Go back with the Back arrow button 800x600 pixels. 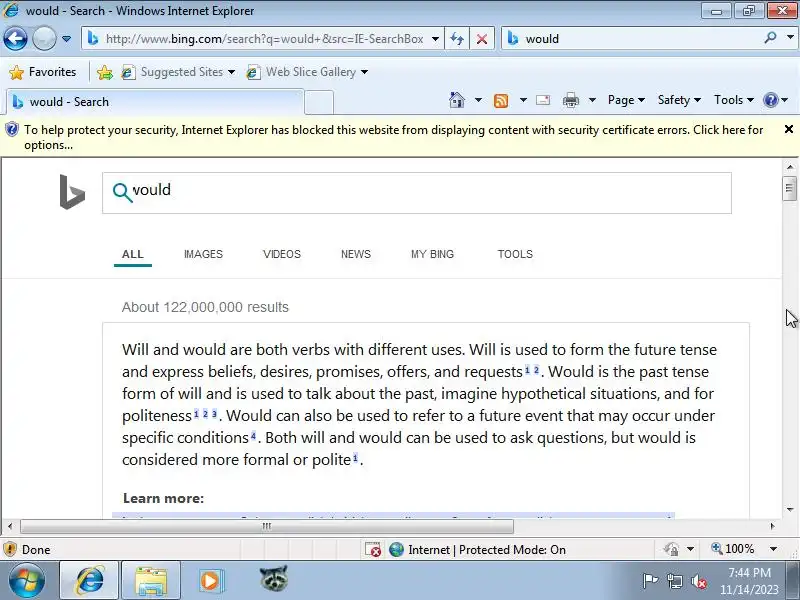pyautogui.click(x=15, y=39)
